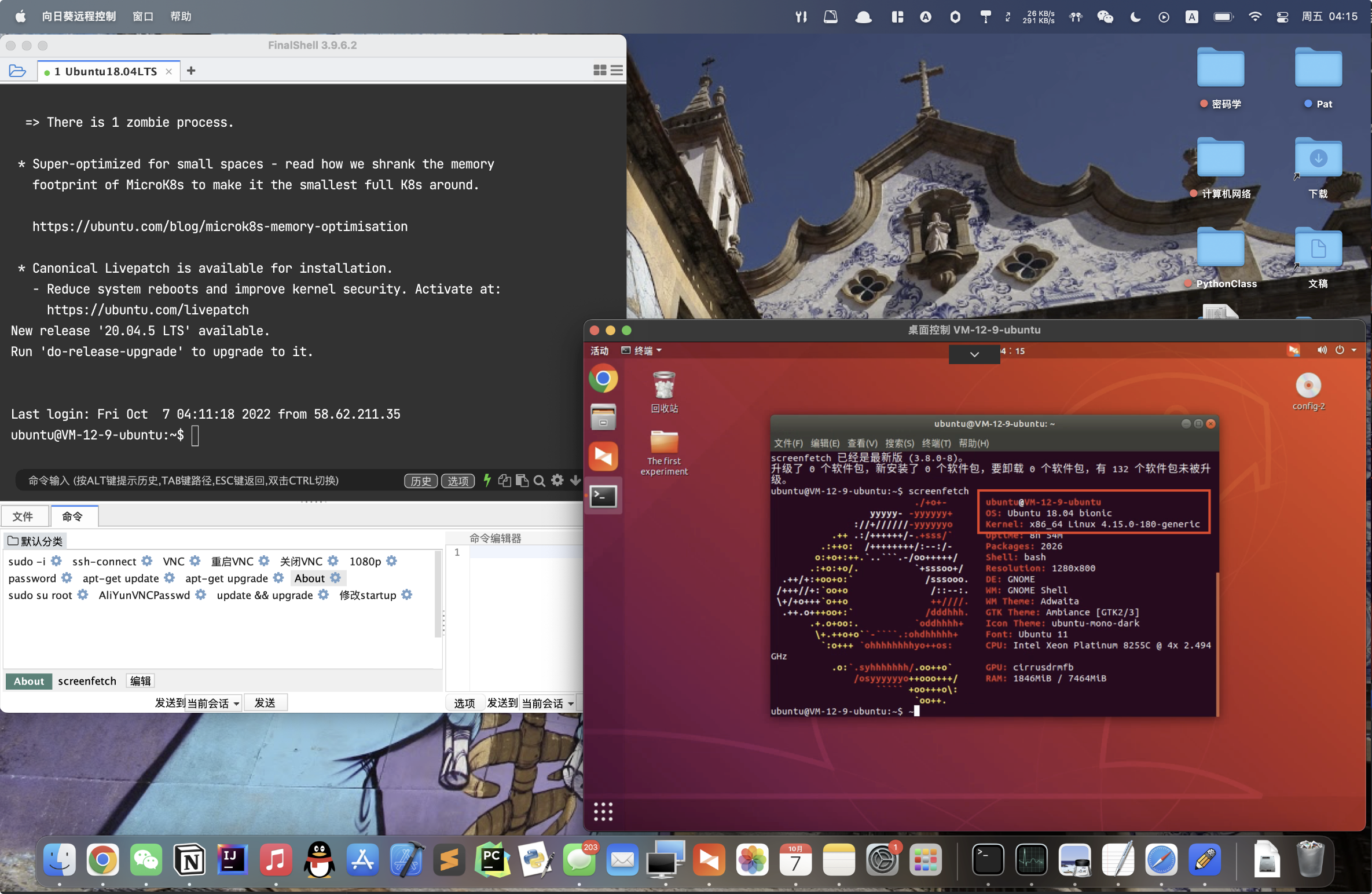Click the Ubuntu volume icon in top bar
This screenshot has width=1372, height=894.
1322,350
